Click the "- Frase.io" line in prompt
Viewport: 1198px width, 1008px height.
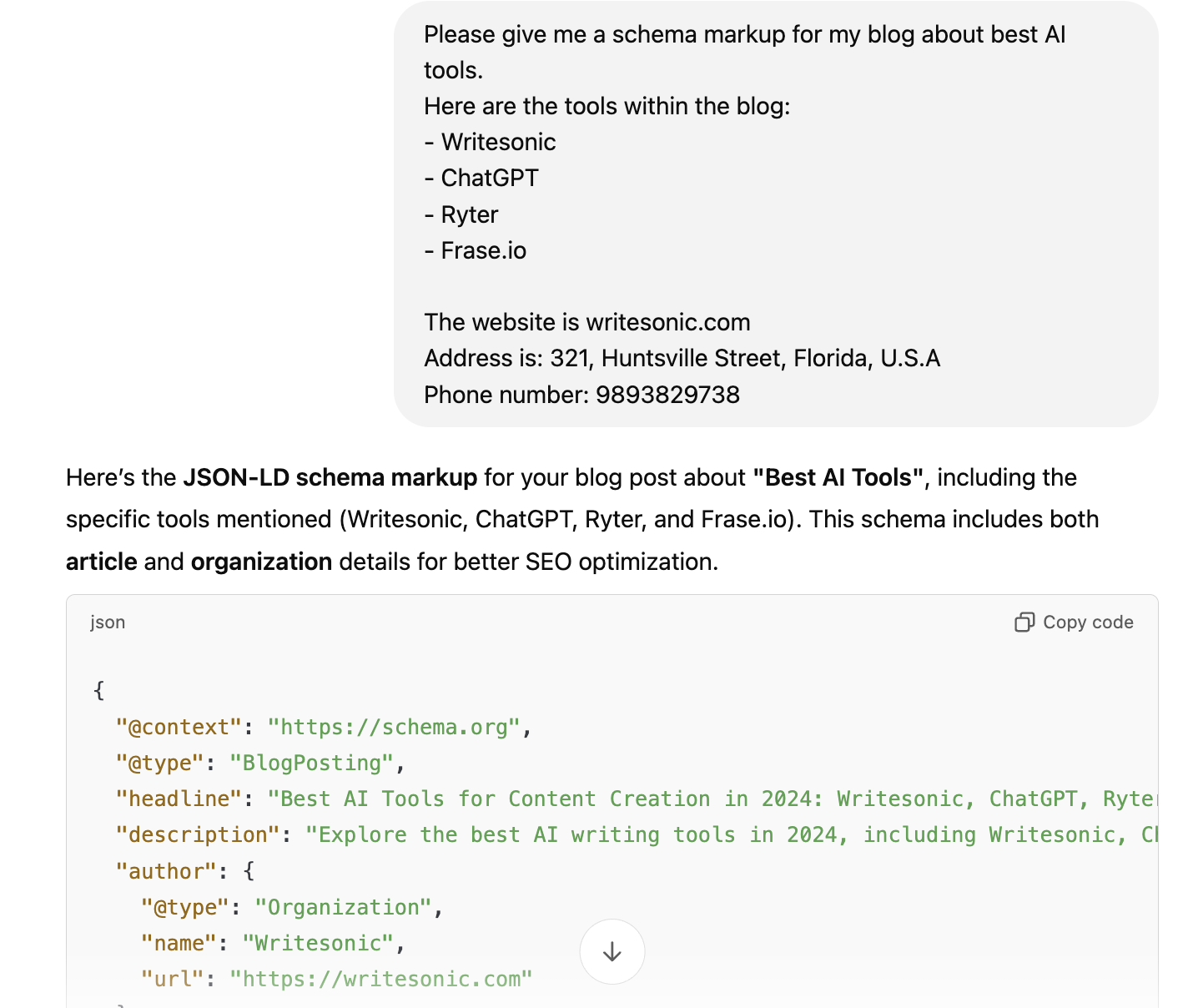click(475, 250)
